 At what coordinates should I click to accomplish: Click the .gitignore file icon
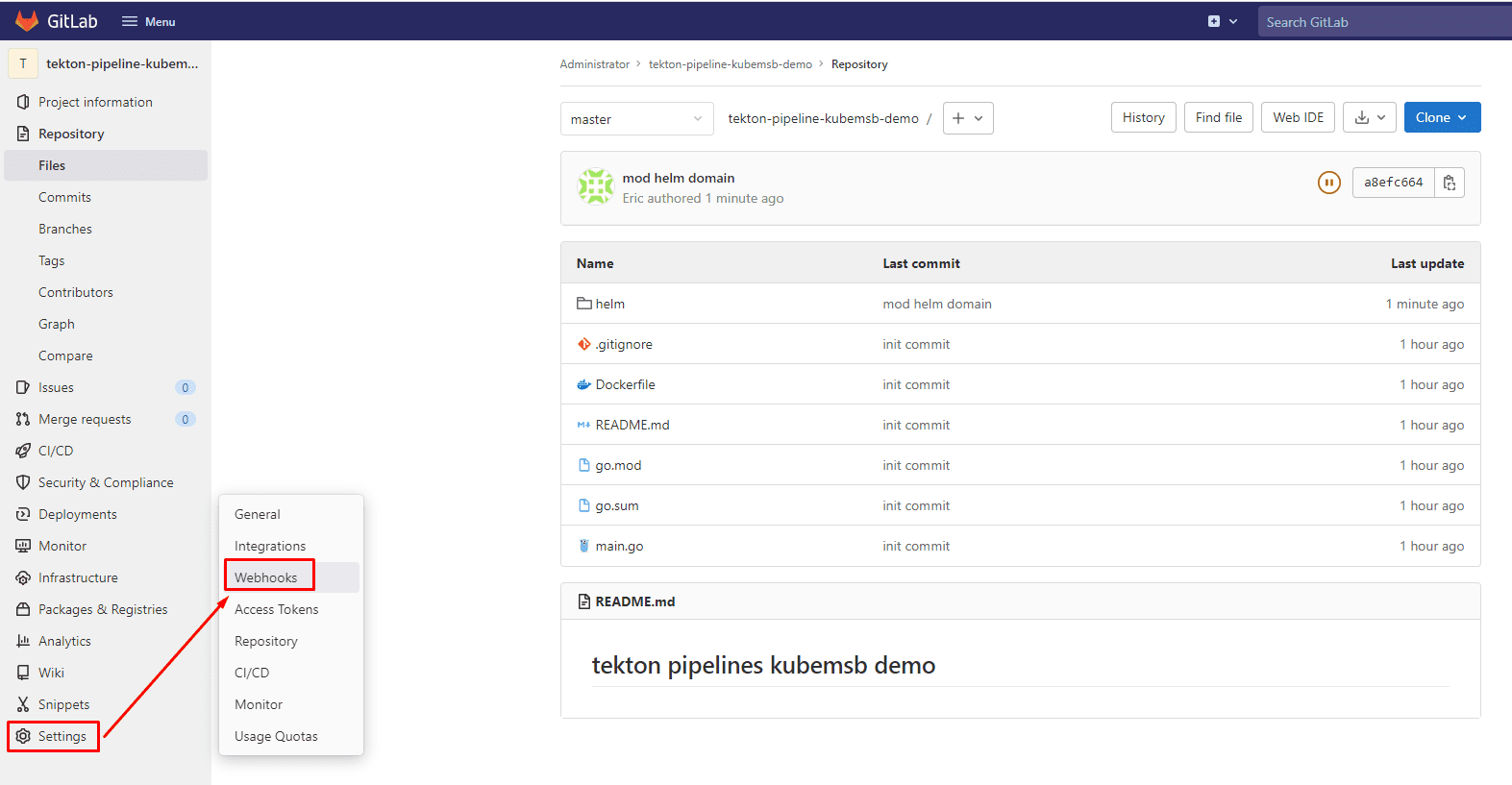click(584, 344)
